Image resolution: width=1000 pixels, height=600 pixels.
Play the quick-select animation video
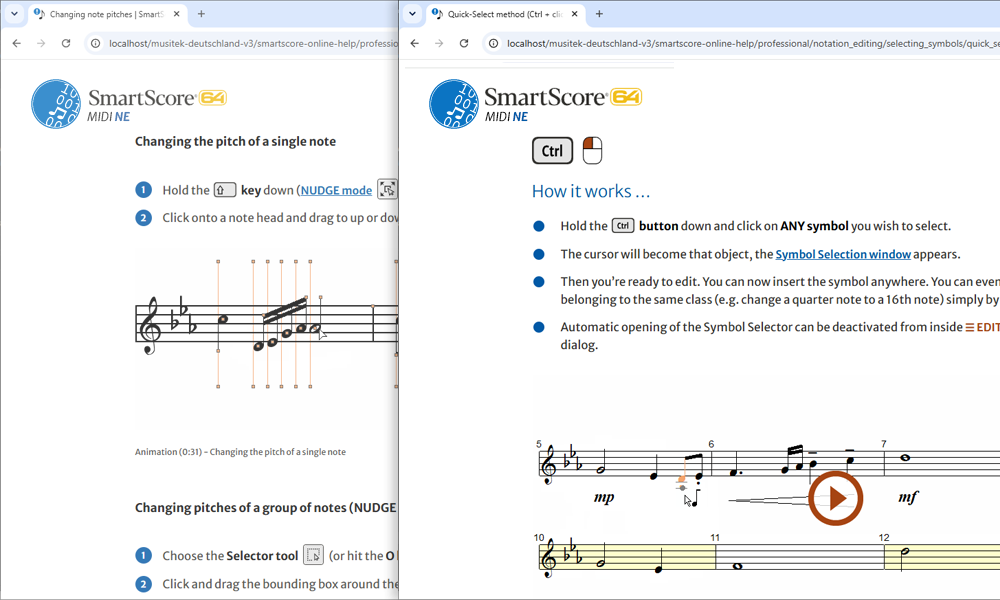(835, 498)
